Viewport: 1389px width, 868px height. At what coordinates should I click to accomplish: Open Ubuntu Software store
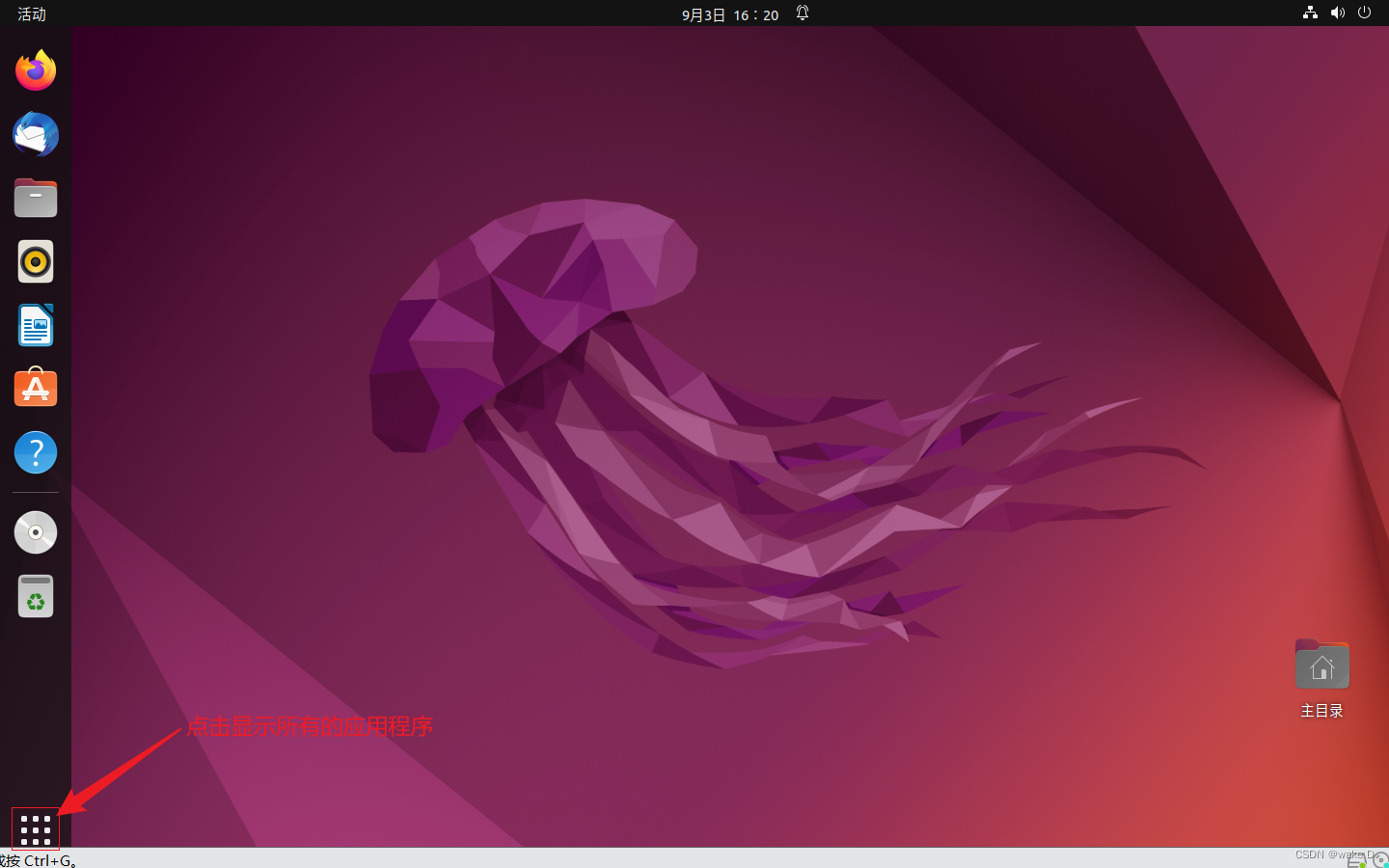tap(36, 388)
